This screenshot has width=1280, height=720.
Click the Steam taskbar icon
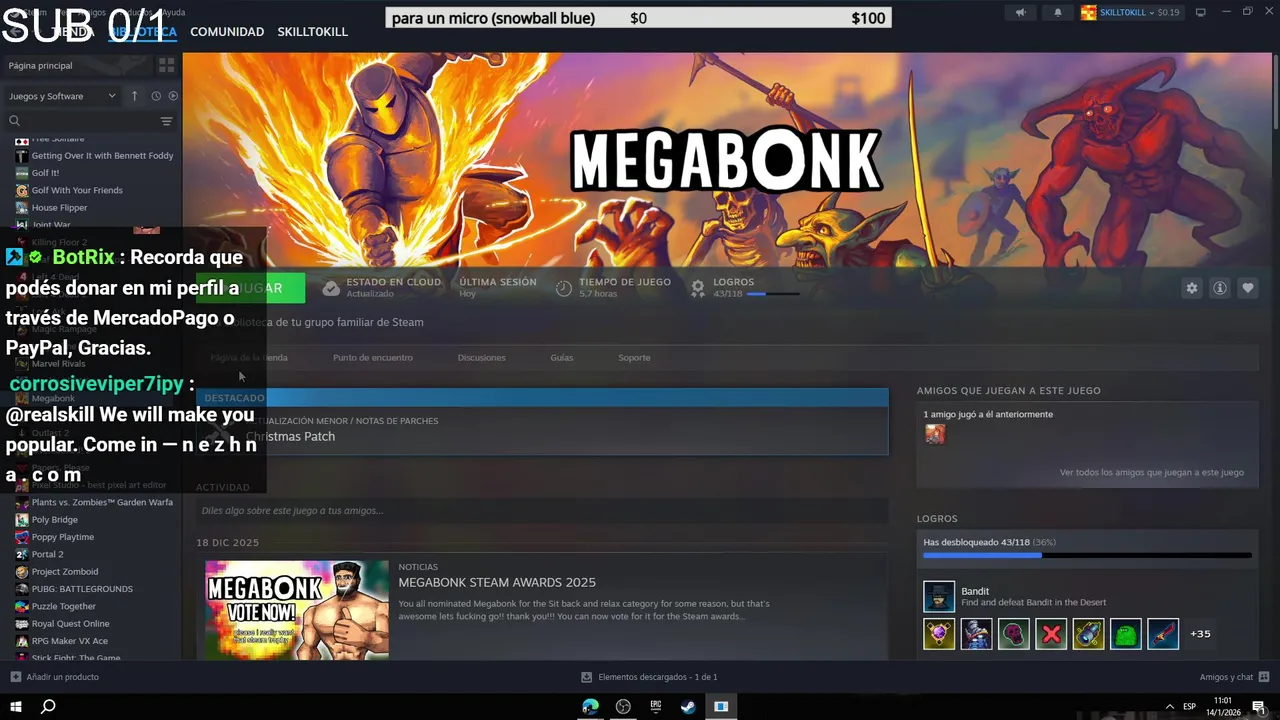tap(688, 706)
